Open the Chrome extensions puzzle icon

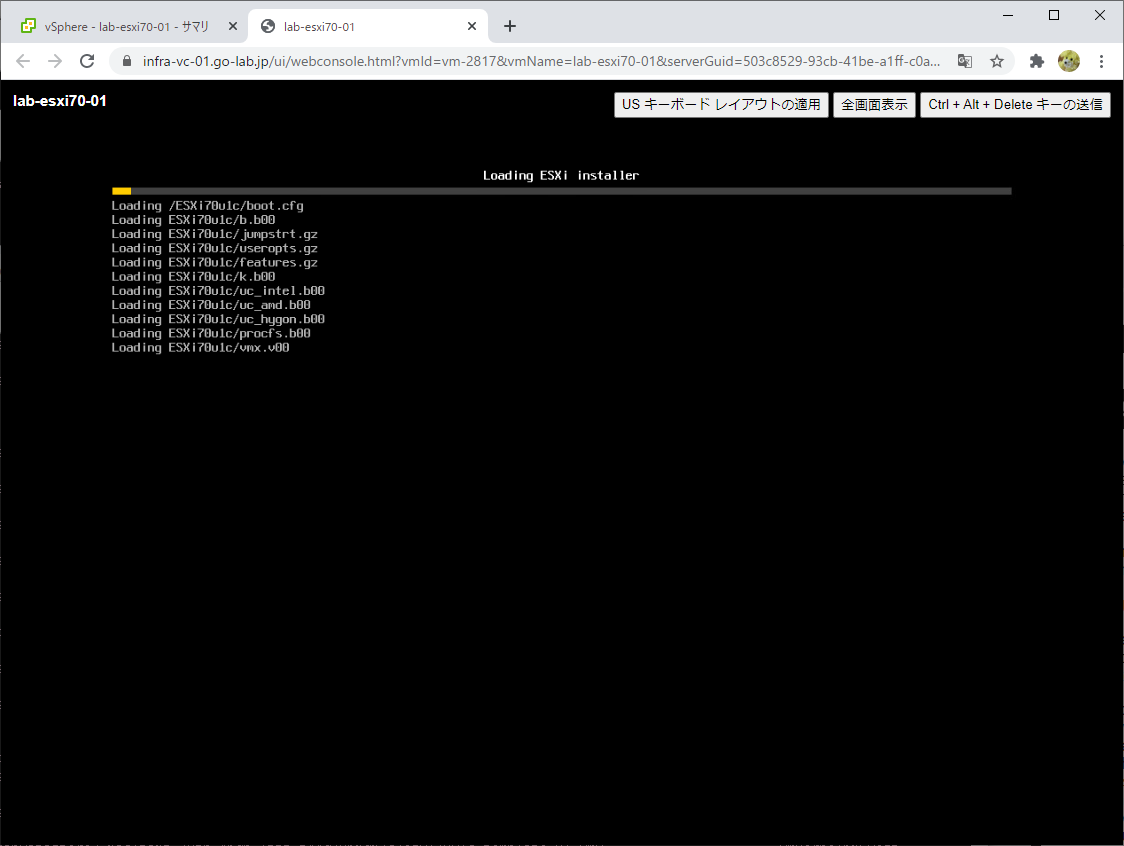[x=1037, y=62]
